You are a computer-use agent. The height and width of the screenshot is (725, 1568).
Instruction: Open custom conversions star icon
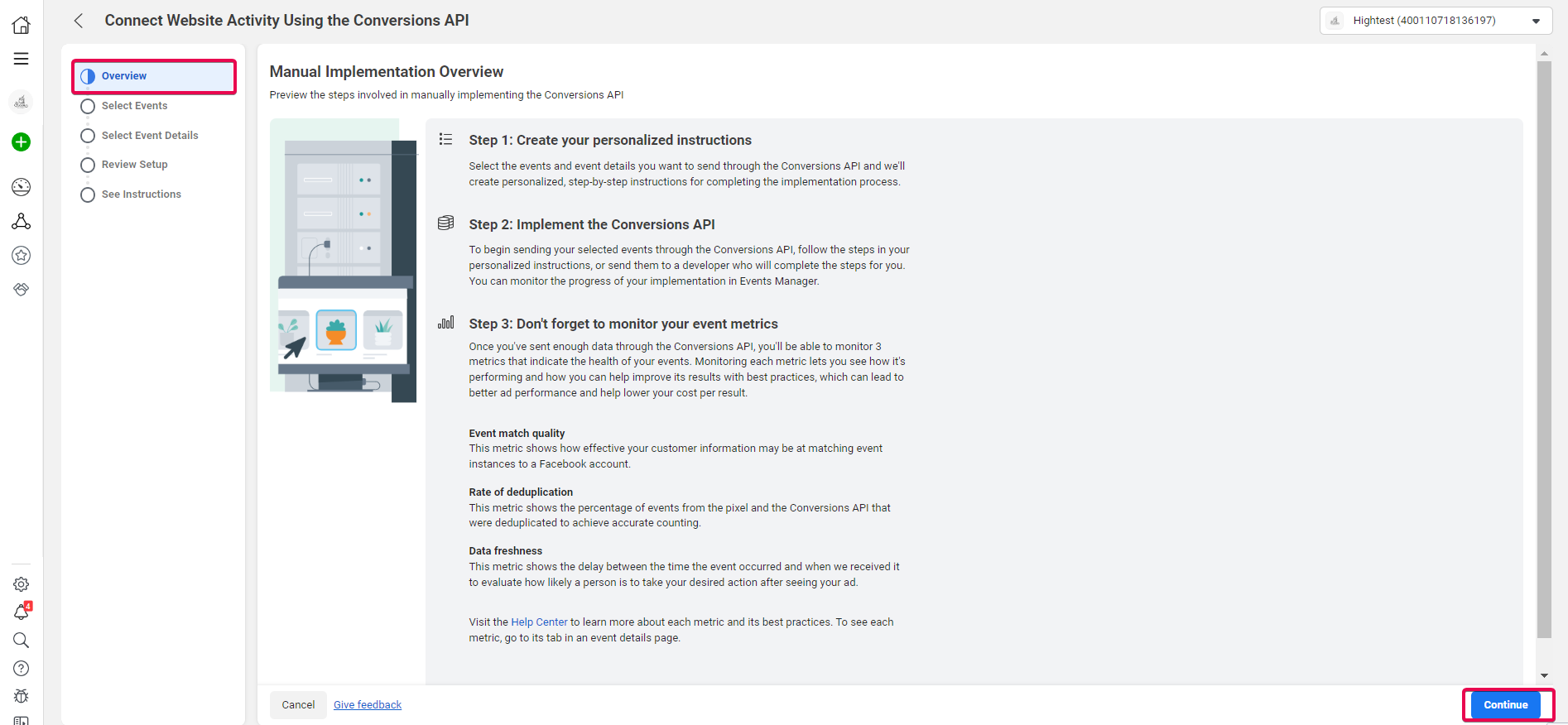(22, 256)
